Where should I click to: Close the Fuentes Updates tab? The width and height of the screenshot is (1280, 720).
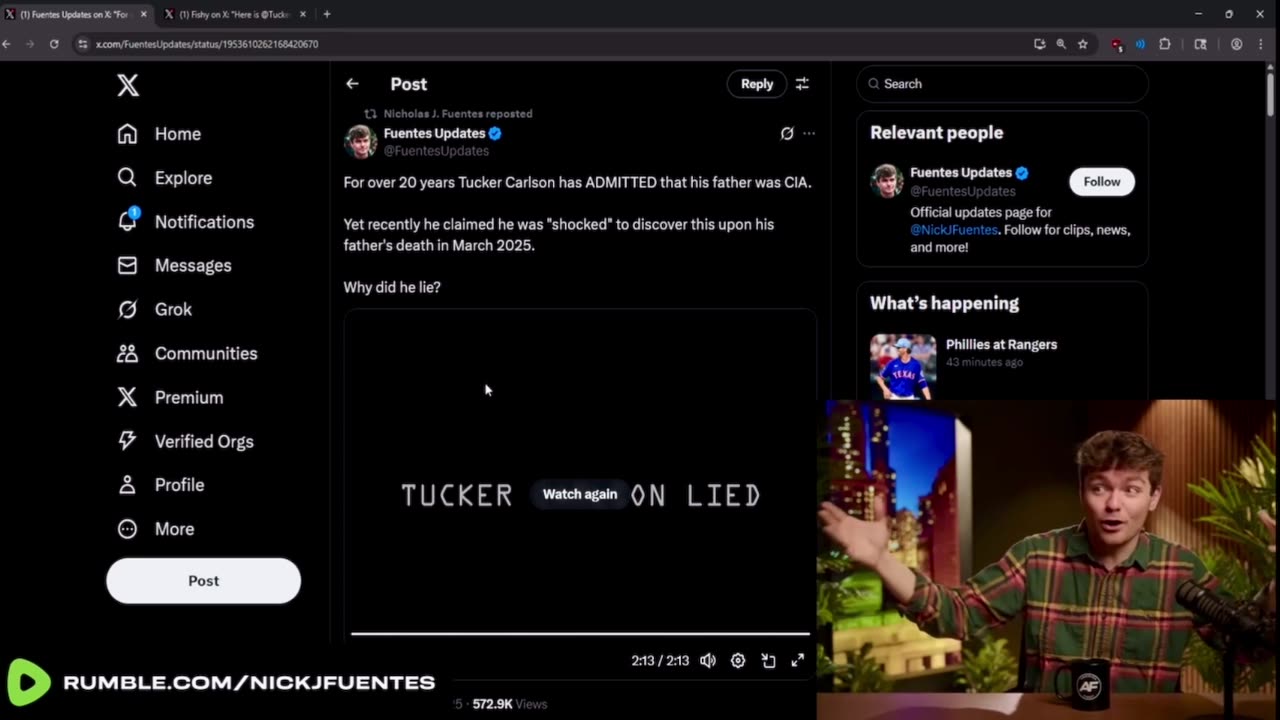[x=144, y=14]
